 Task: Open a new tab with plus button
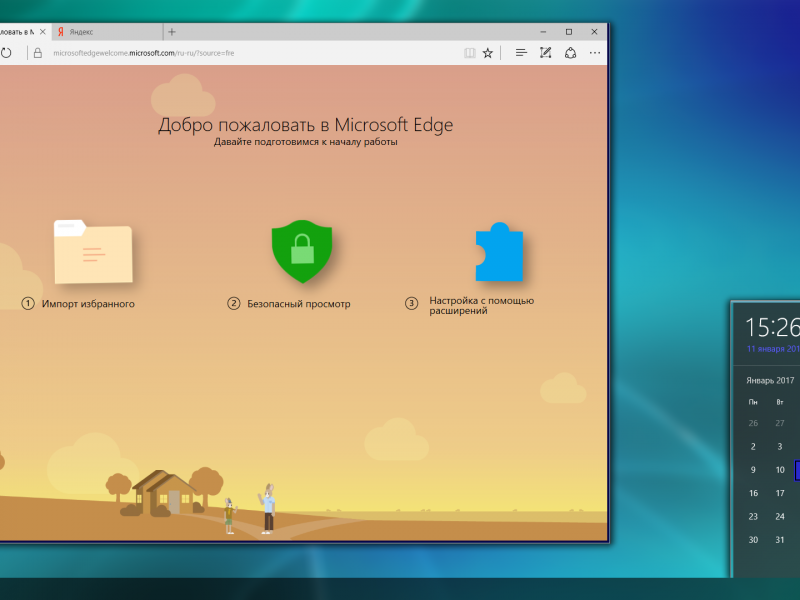(172, 32)
